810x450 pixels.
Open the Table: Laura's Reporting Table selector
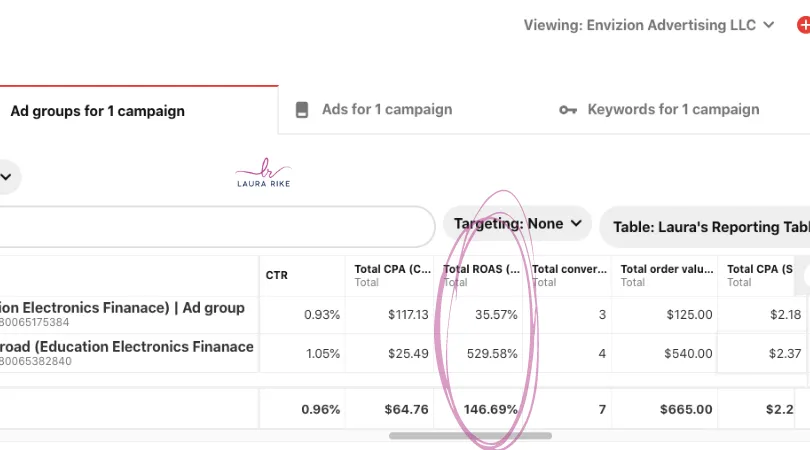(x=708, y=227)
